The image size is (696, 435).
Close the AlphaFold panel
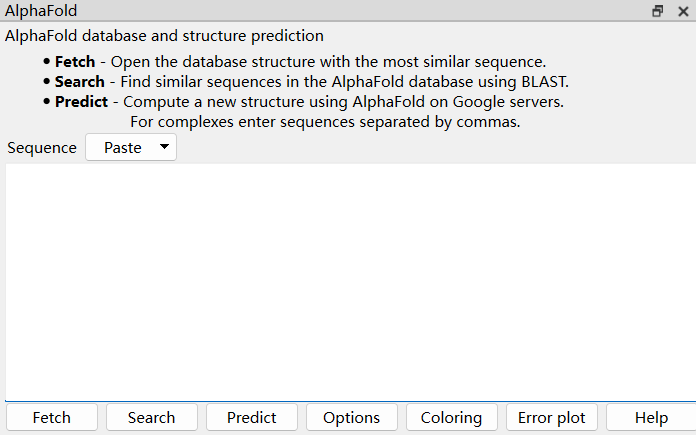coord(683,11)
